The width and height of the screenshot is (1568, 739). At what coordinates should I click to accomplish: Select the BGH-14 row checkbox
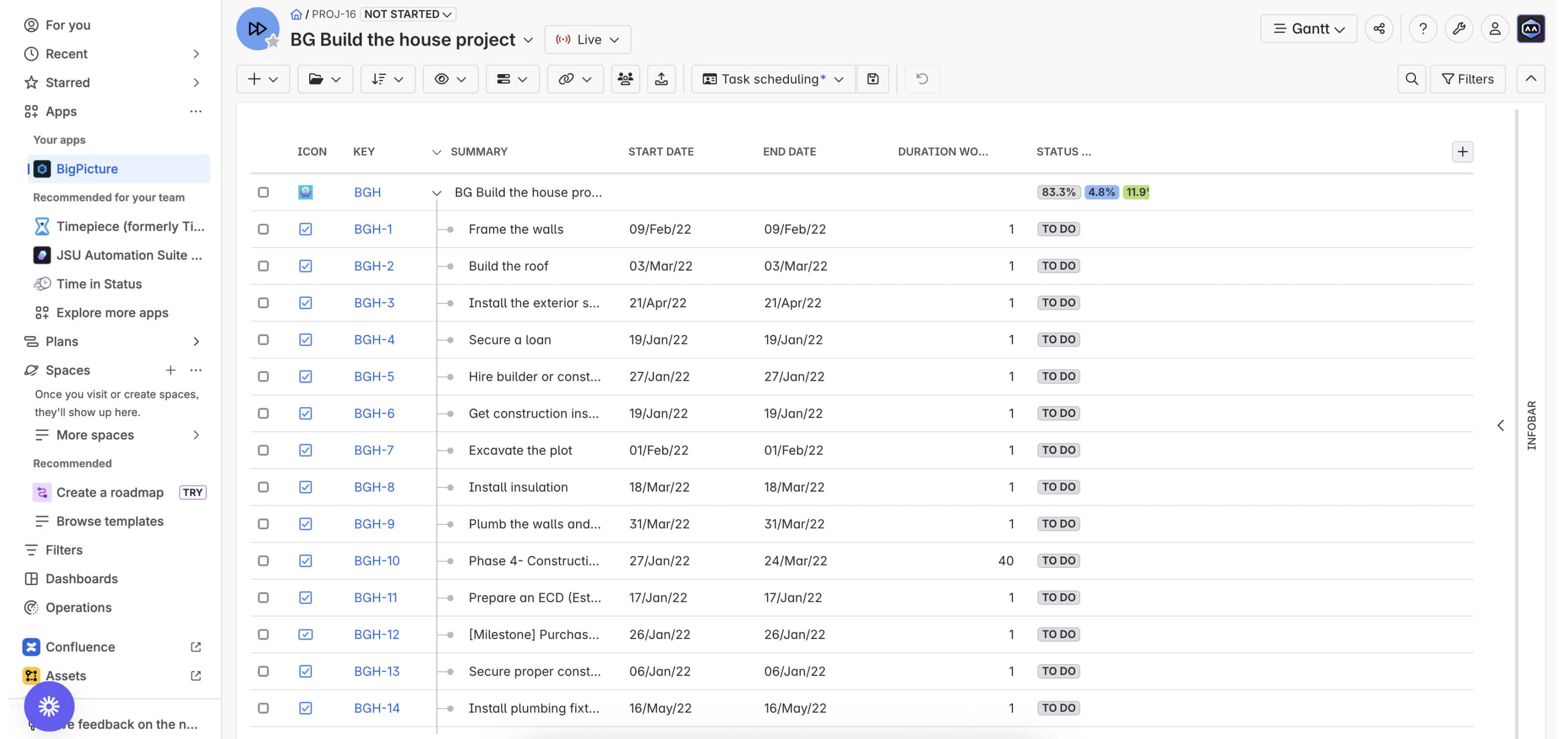[x=263, y=708]
